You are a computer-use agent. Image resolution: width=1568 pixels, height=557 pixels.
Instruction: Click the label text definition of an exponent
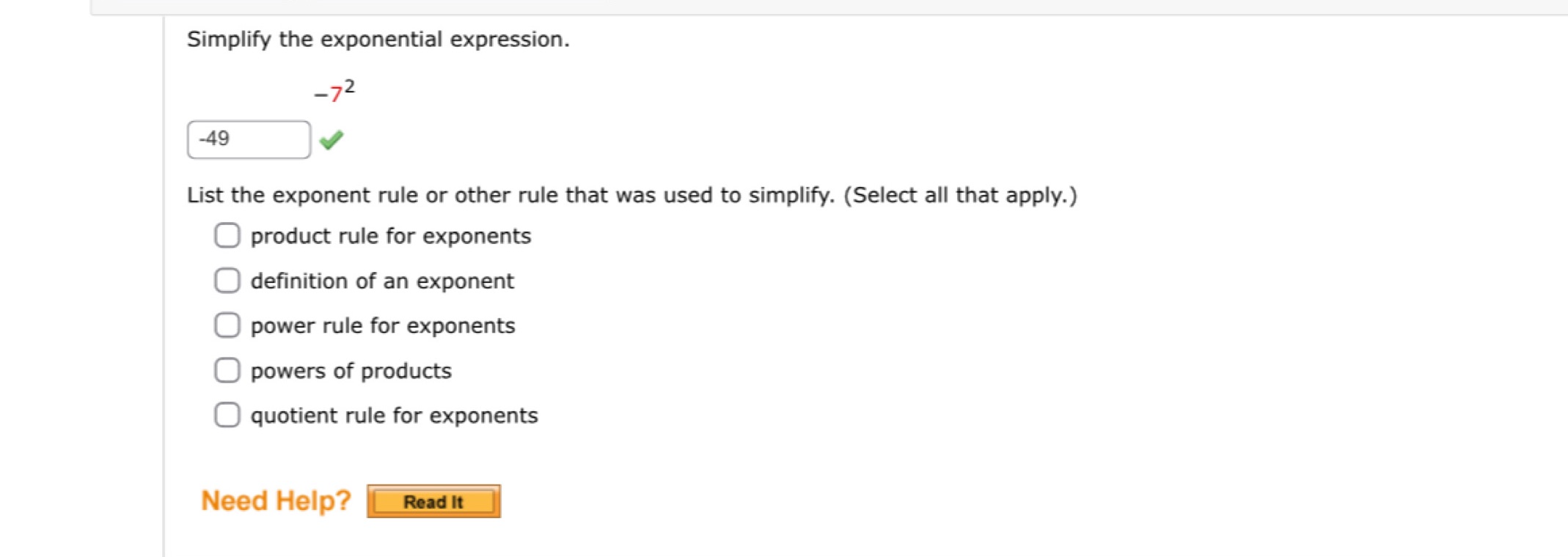click(x=382, y=280)
